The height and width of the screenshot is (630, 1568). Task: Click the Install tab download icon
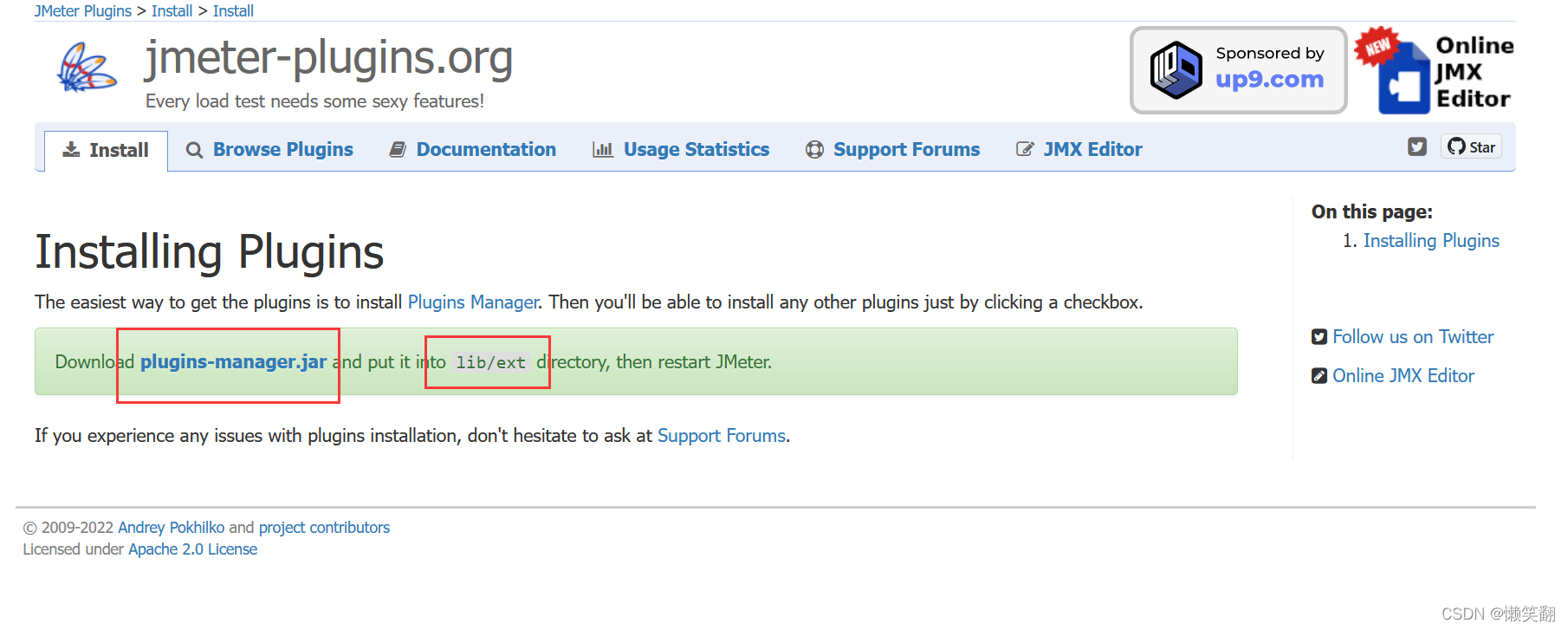[x=71, y=150]
